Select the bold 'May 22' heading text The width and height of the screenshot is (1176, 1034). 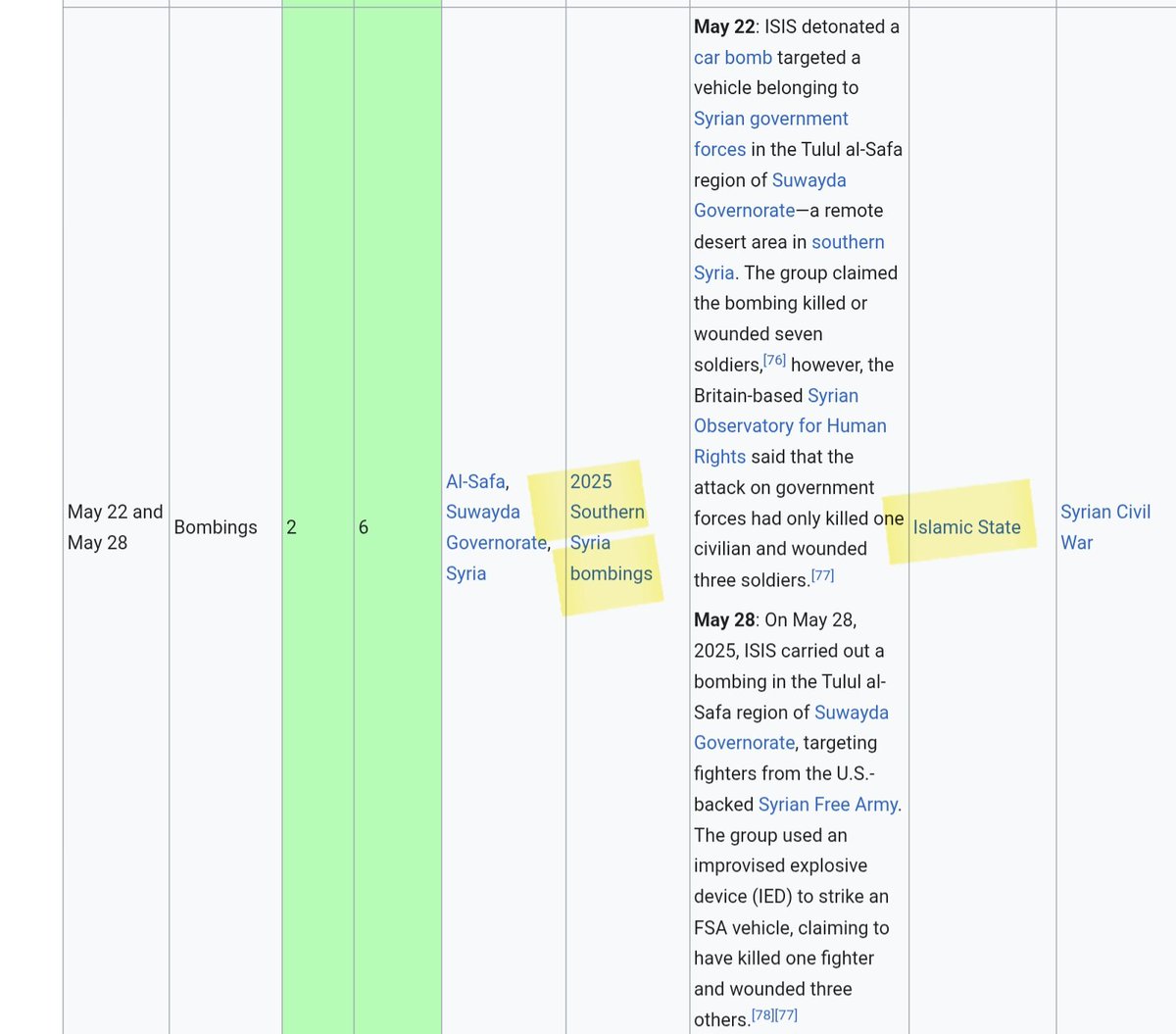(x=724, y=26)
